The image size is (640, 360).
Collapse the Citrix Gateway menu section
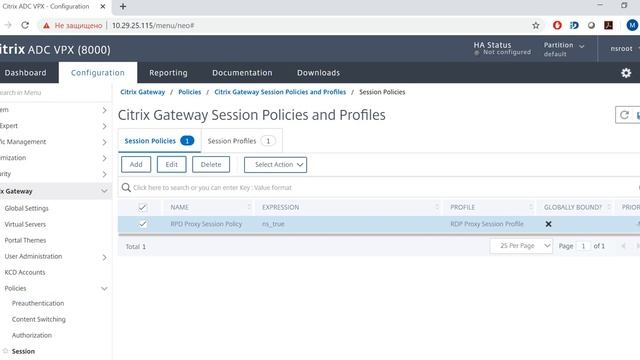click(x=104, y=191)
